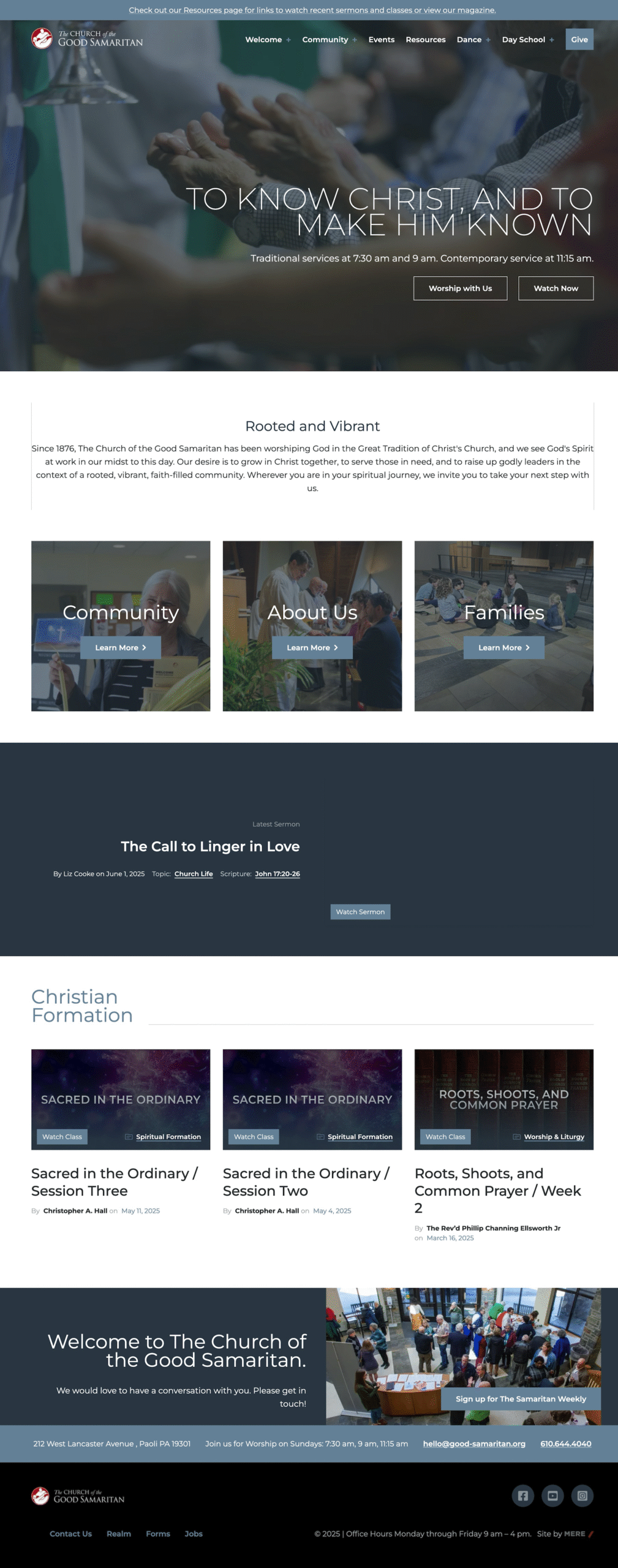Open the Resources menu item
This screenshot has height=1568, width=618.
[x=426, y=39]
